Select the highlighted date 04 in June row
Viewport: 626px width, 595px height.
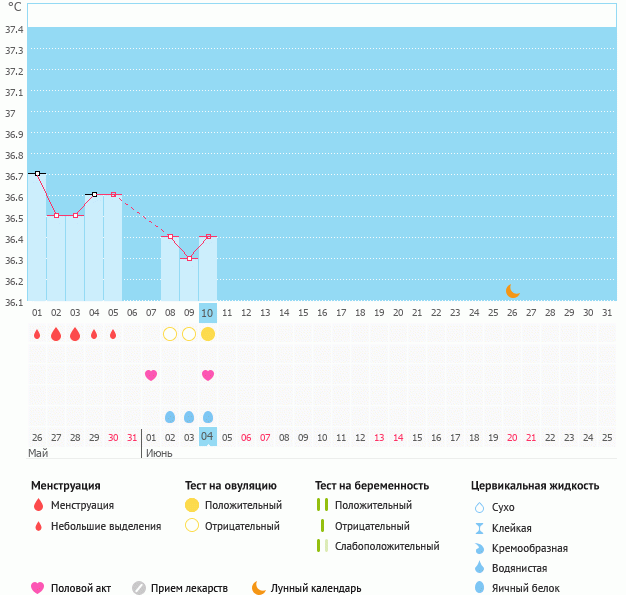tap(208, 437)
